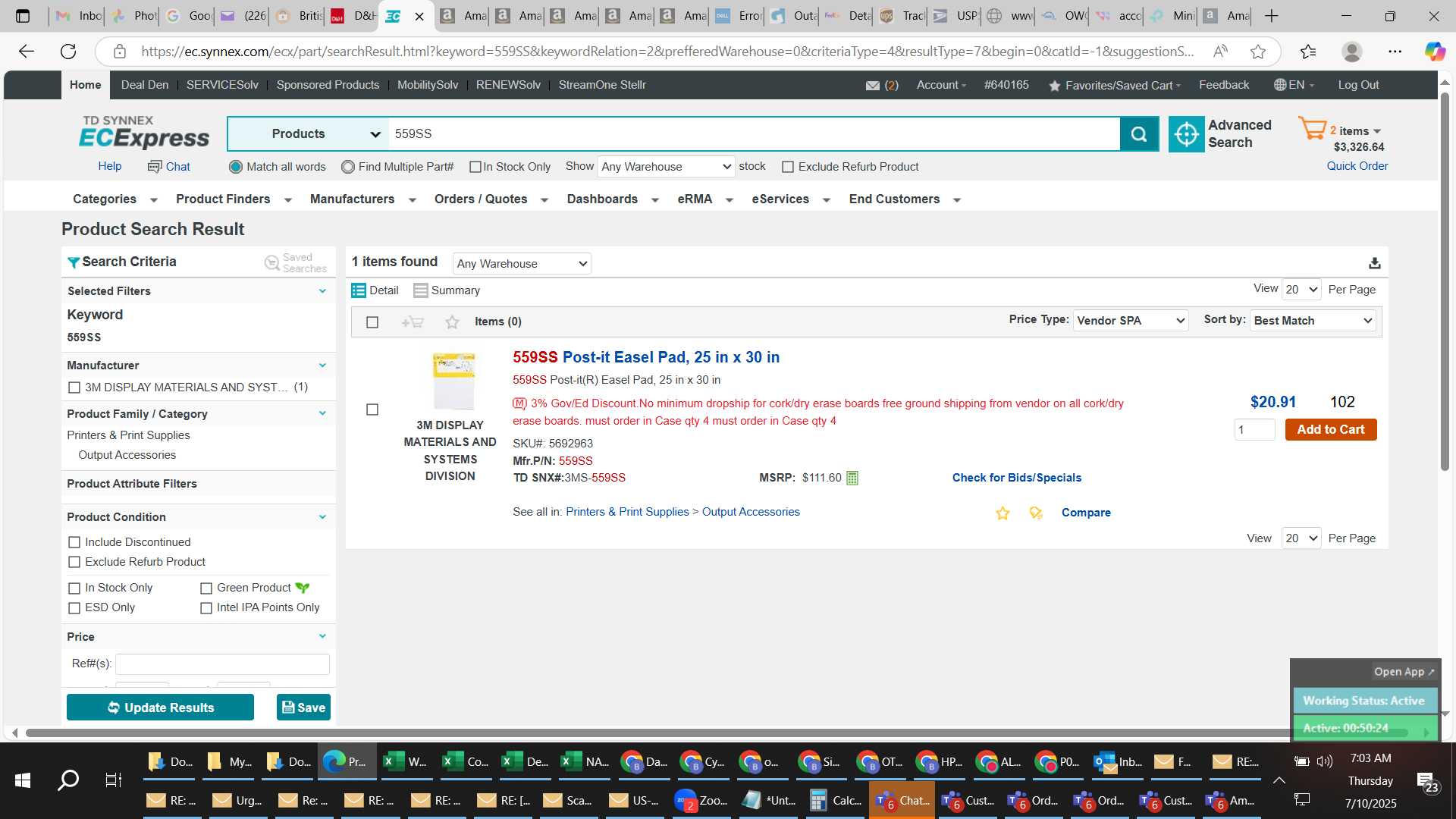Open the Chat icon link
This screenshot has width=1456, height=819.
(x=169, y=167)
